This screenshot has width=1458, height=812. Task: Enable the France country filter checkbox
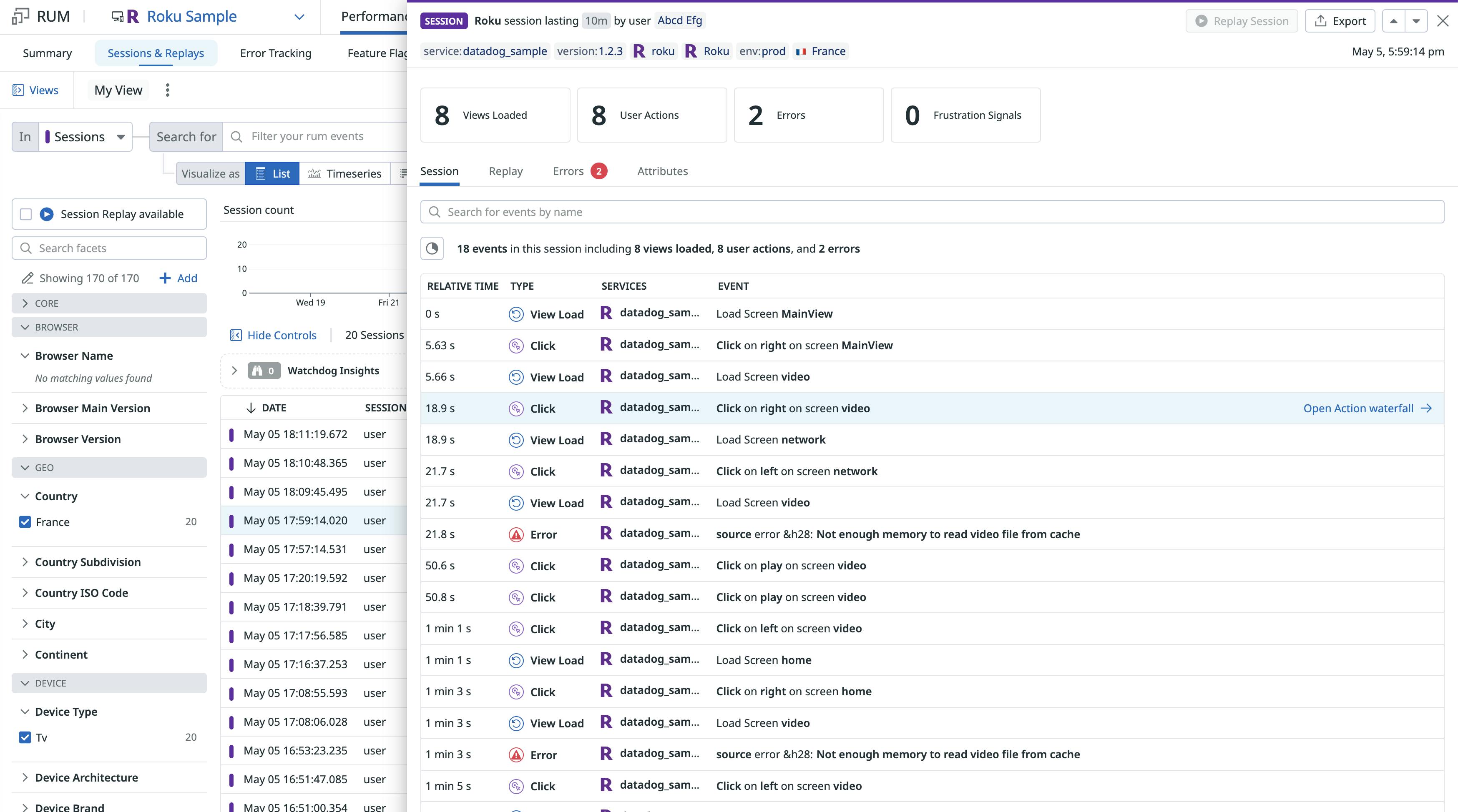[25, 521]
